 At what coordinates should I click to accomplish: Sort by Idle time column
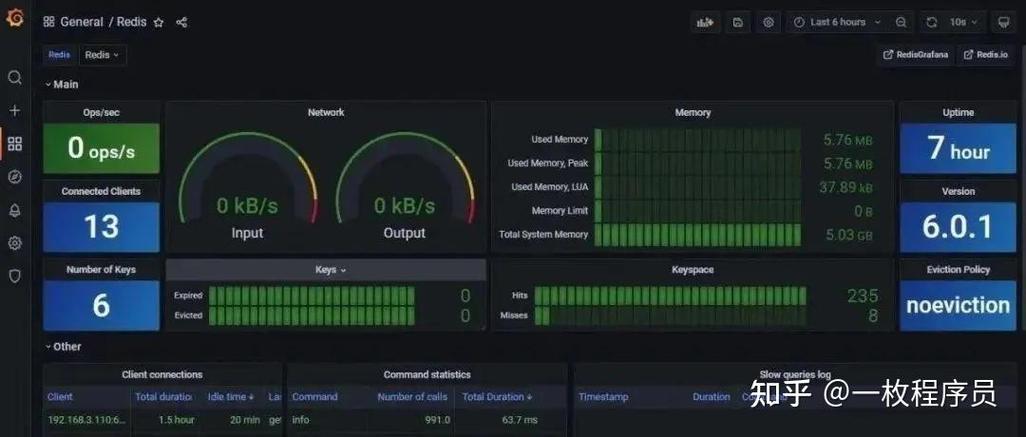[x=230, y=396]
